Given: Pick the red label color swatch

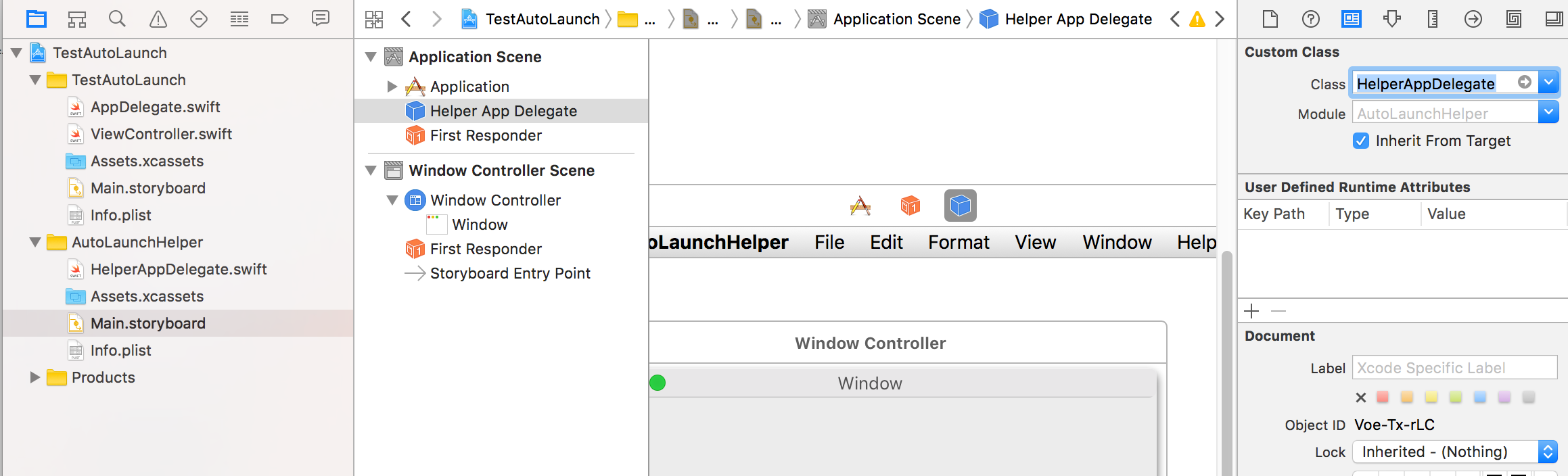Looking at the screenshot, I should (1383, 397).
